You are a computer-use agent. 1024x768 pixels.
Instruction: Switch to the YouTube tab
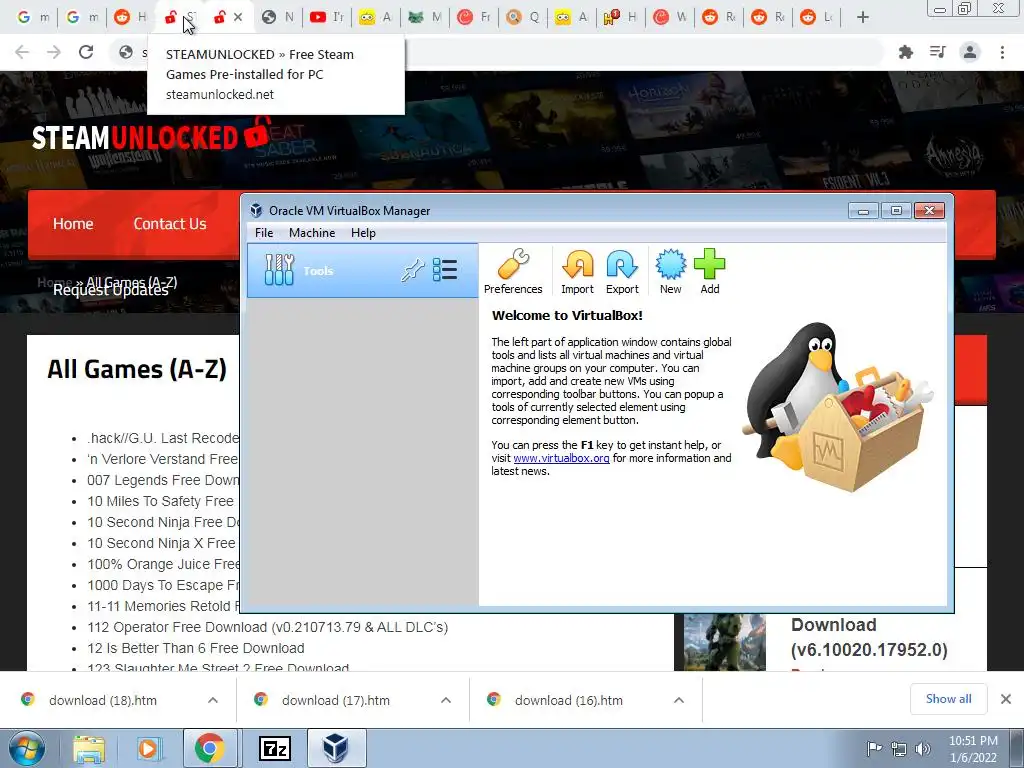click(x=327, y=18)
